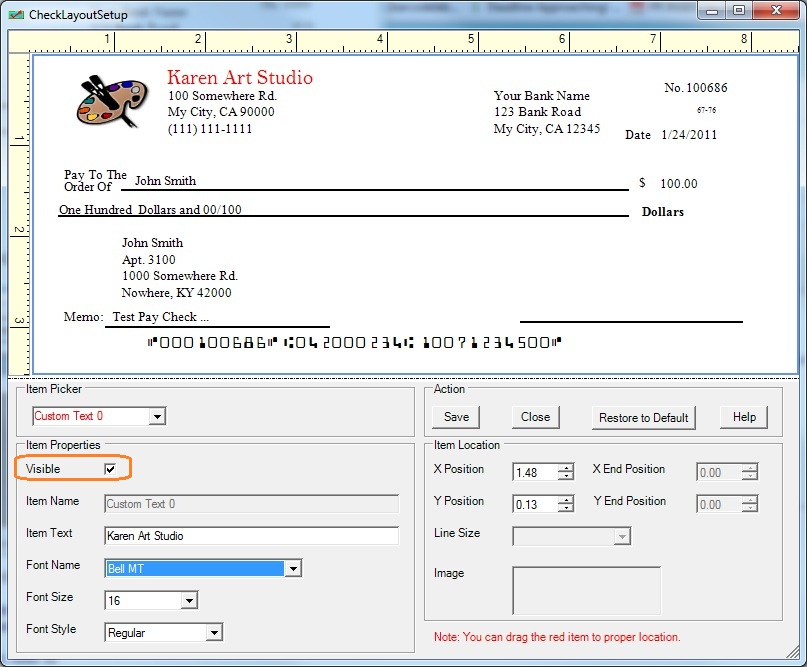Open Help for layout setup
This screenshot has height=667, width=807.
[744, 417]
